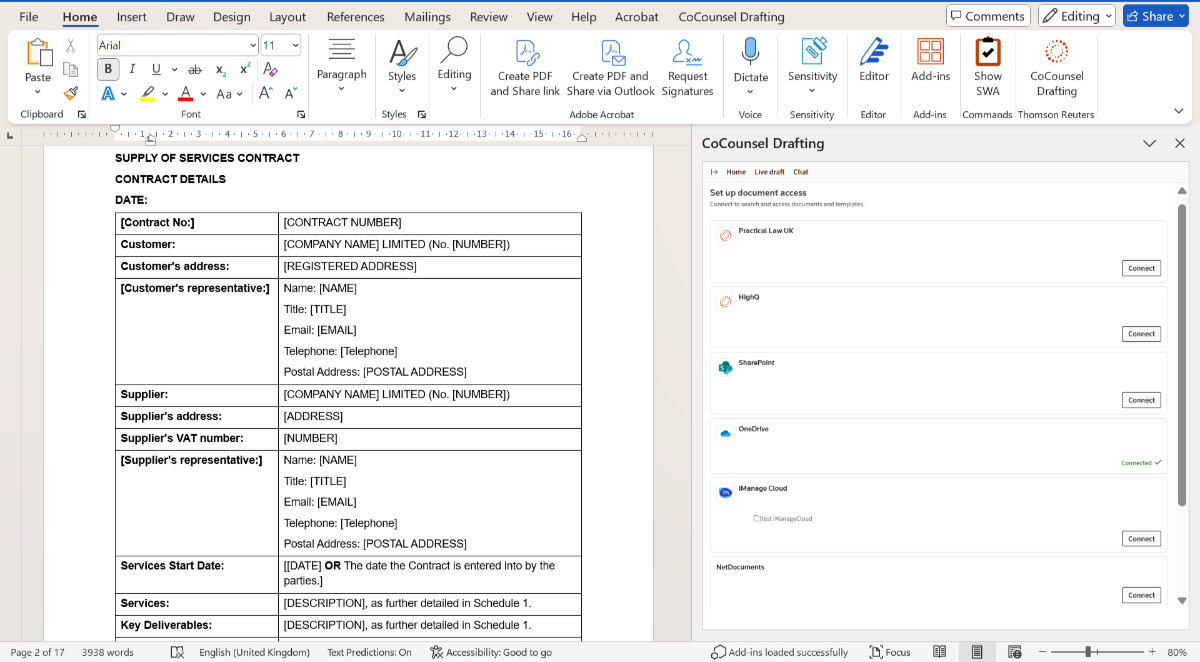
Task: Activate the Format Painter brush
Action: tap(70, 93)
